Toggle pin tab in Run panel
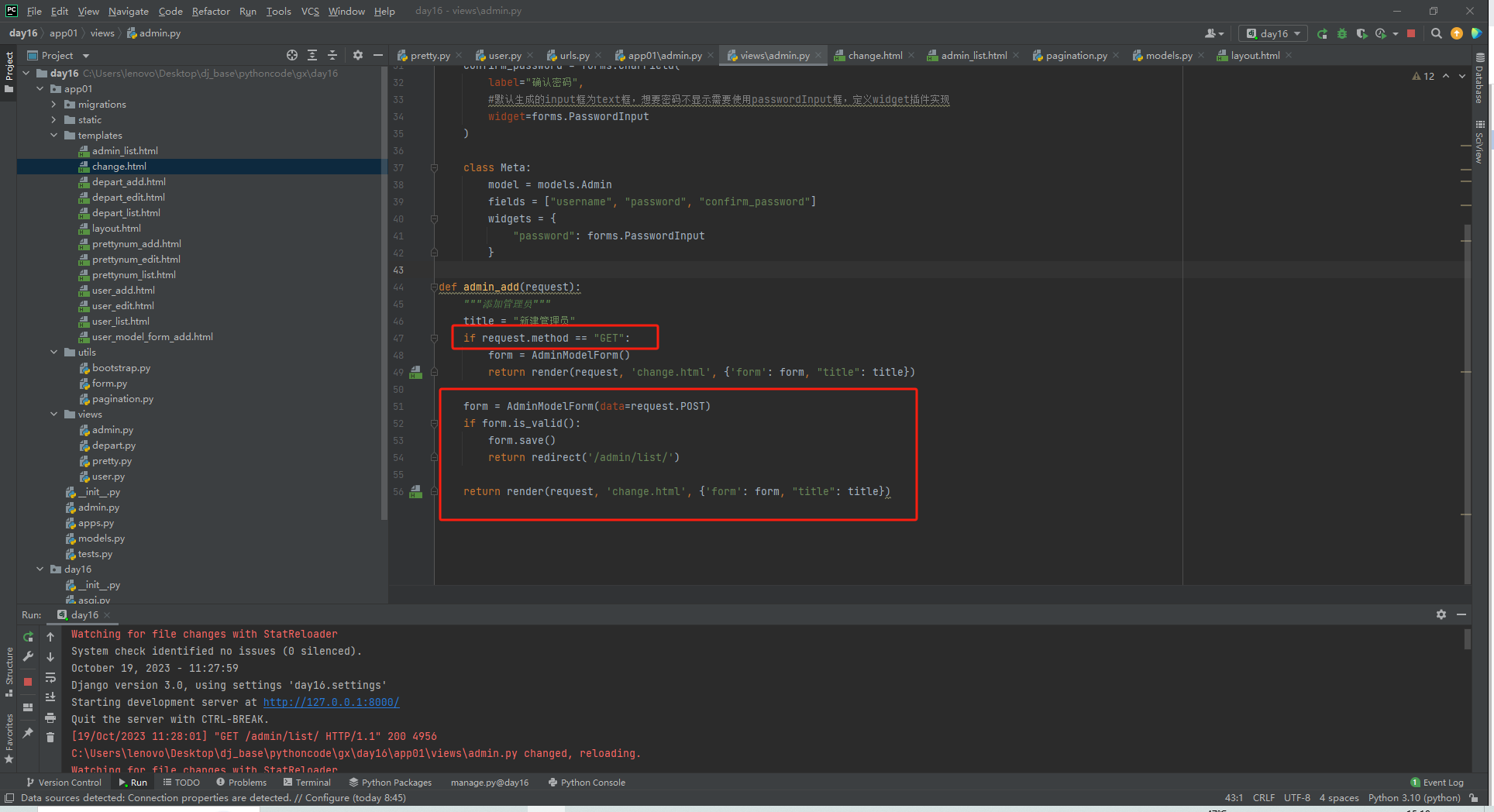Screen dimensions: 1494x812 pos(28,732)
